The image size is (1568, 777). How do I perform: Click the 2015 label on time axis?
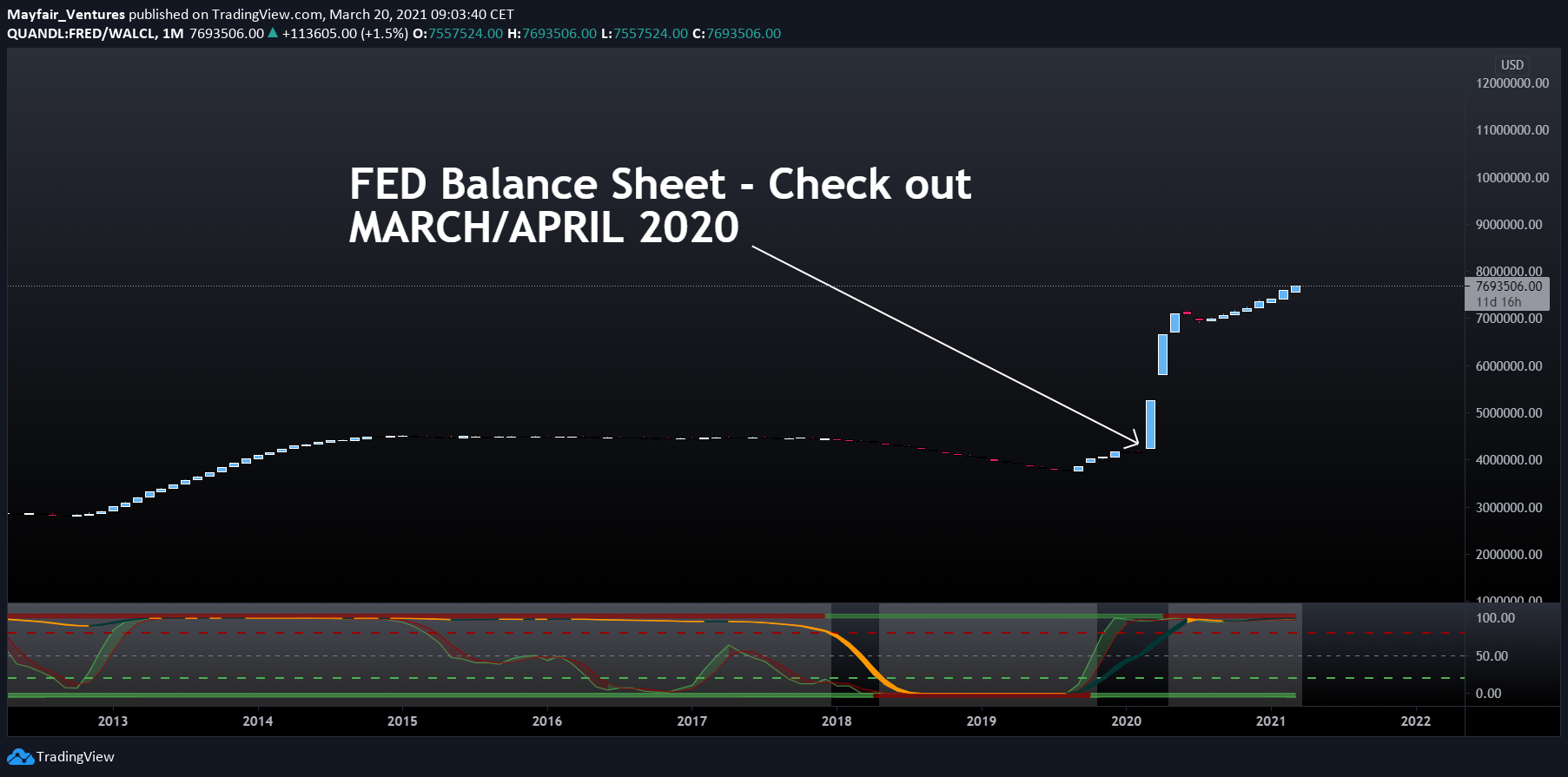click(402, 721)
